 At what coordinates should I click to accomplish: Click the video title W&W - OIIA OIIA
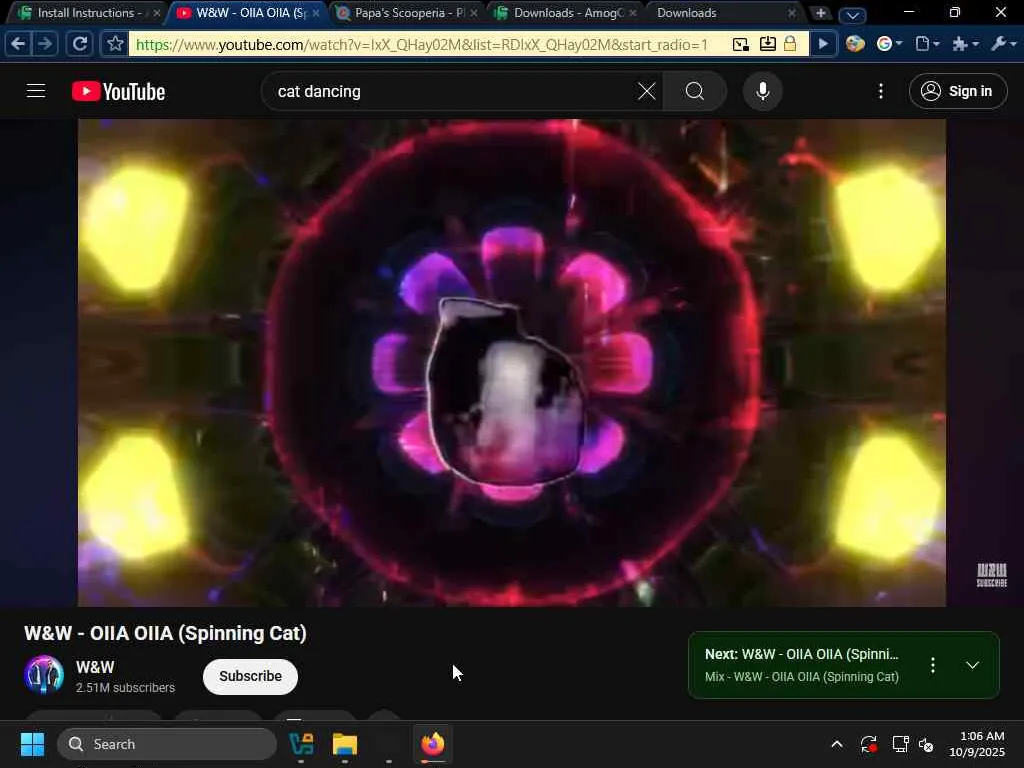(x=165, y=633)
